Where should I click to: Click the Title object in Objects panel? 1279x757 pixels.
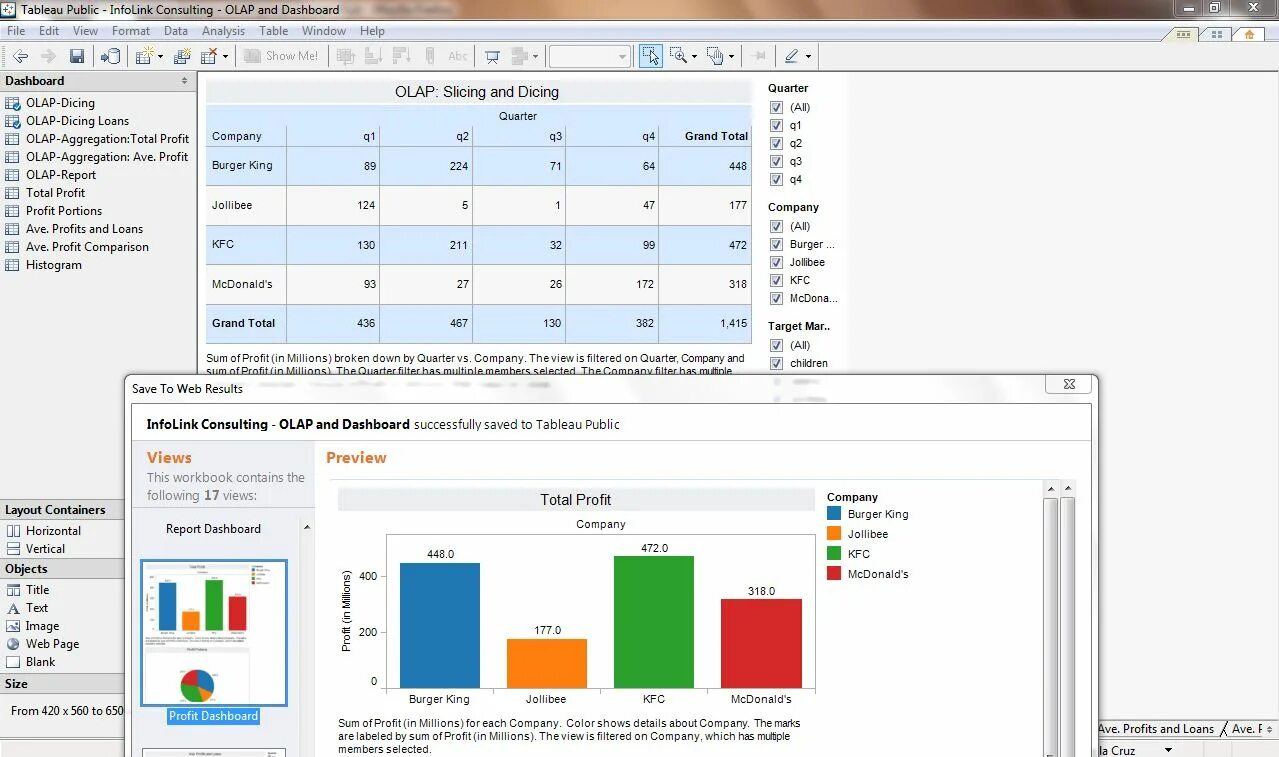pos(37,590)
